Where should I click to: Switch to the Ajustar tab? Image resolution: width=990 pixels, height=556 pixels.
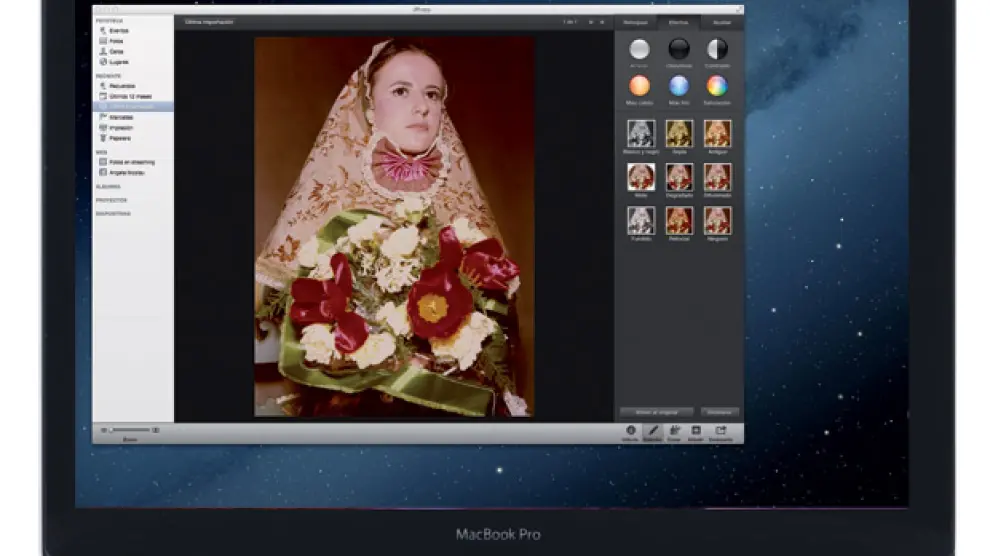(722, 21)
